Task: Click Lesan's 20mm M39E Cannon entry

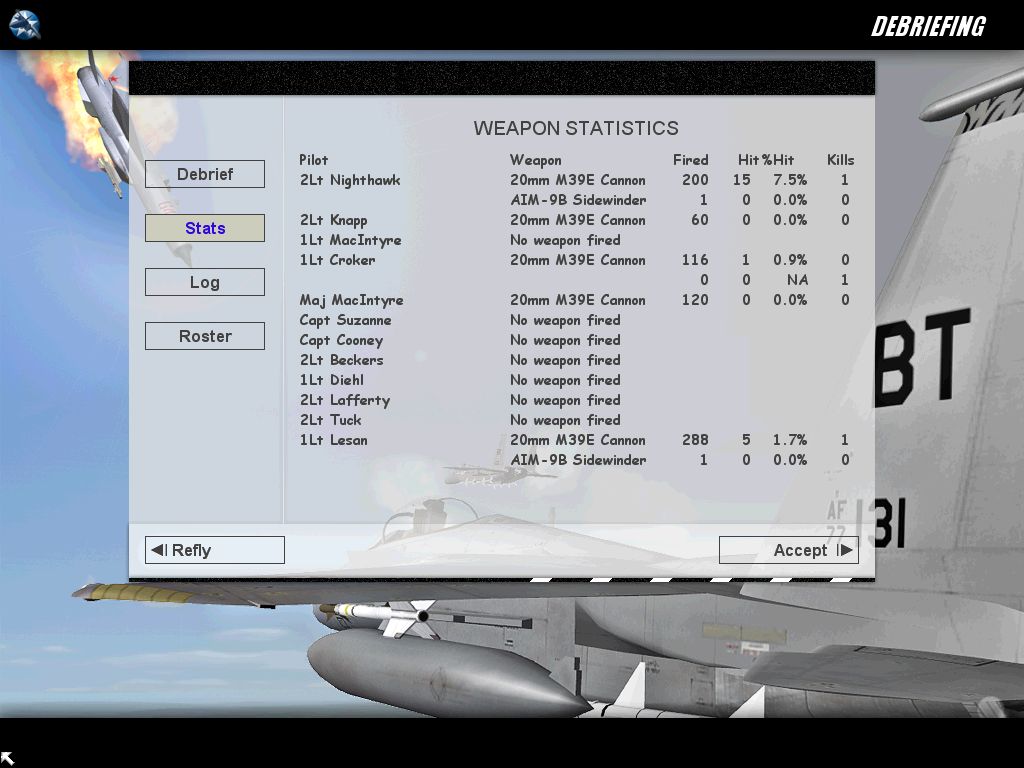Action: coord(578,440)
